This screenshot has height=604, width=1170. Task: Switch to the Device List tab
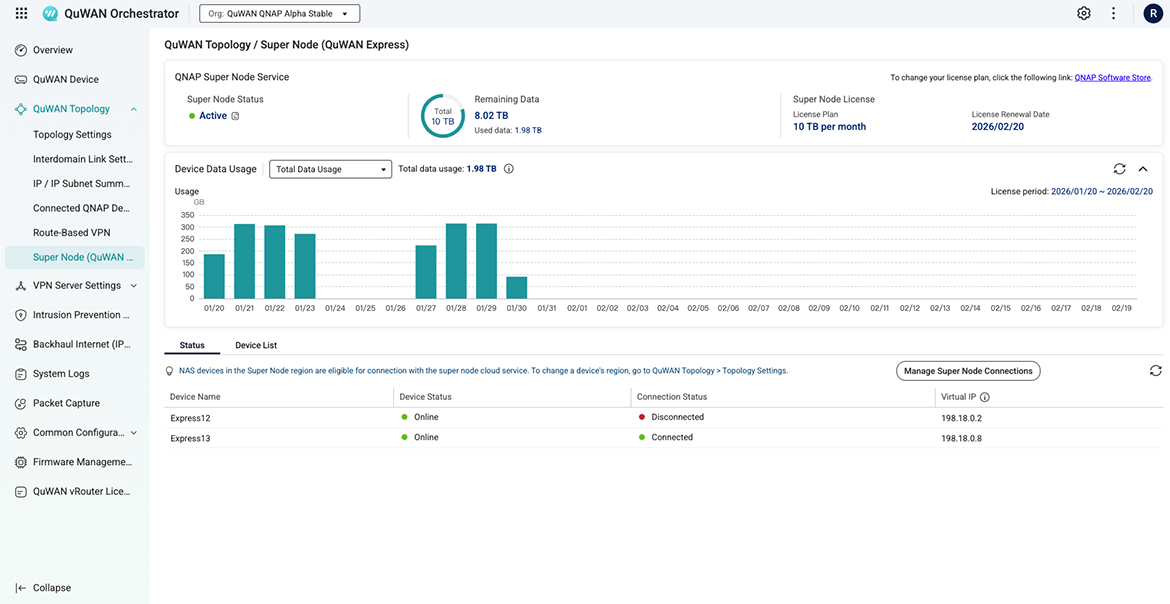[x=256, y=346]
